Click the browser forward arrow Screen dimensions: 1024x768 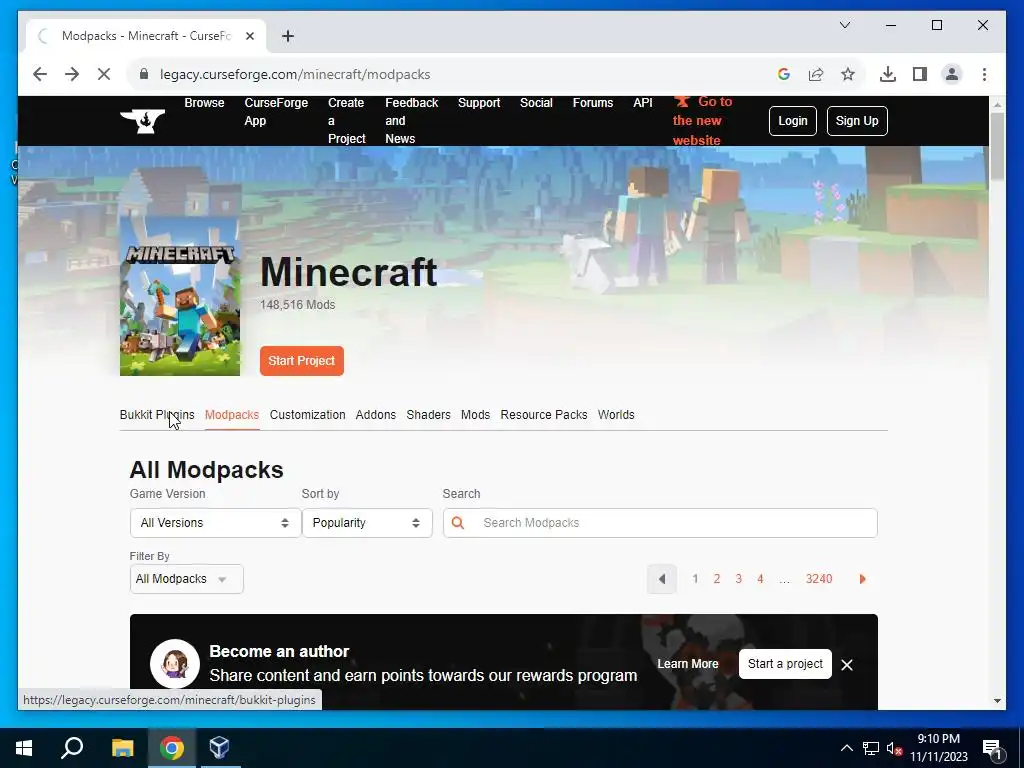tap(72, 74)
